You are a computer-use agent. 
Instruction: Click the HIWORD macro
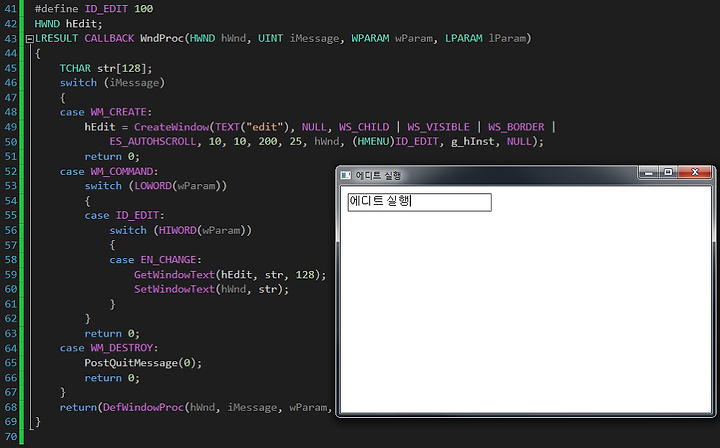pyautogui.click(x=178, y=230)
